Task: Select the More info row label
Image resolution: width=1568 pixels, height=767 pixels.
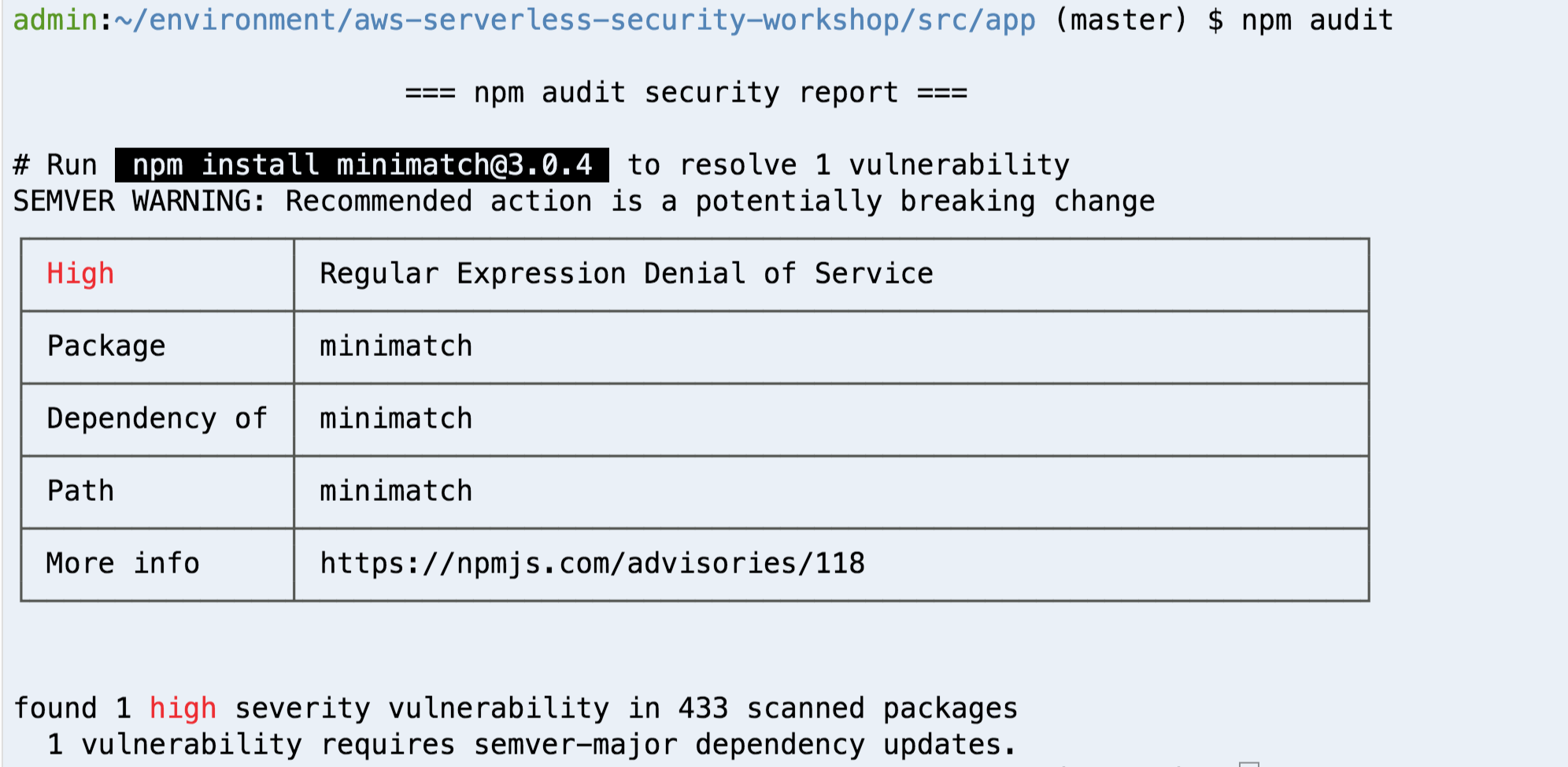Action: click(x=123, y=564)
